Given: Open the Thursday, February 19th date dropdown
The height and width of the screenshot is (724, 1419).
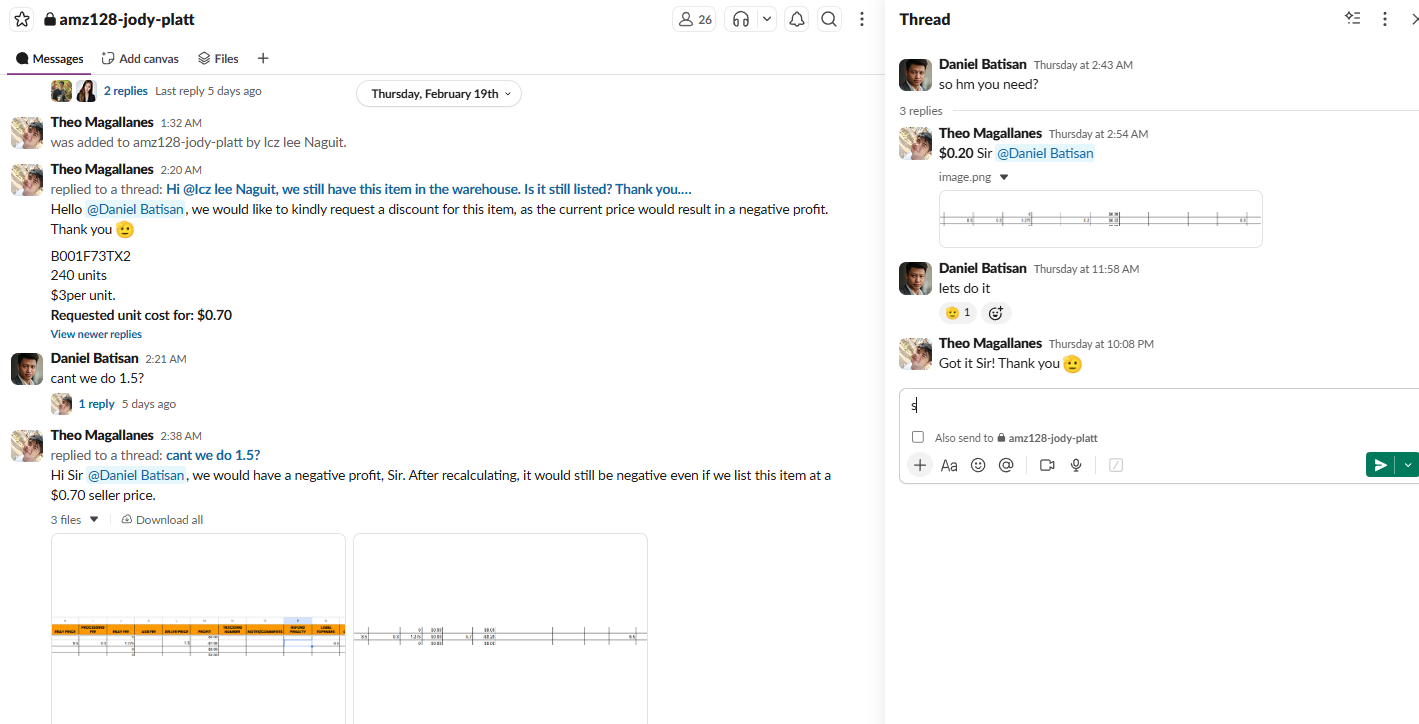Looking at the screenshot, I should pyautogui.click(x=439, y=94).
